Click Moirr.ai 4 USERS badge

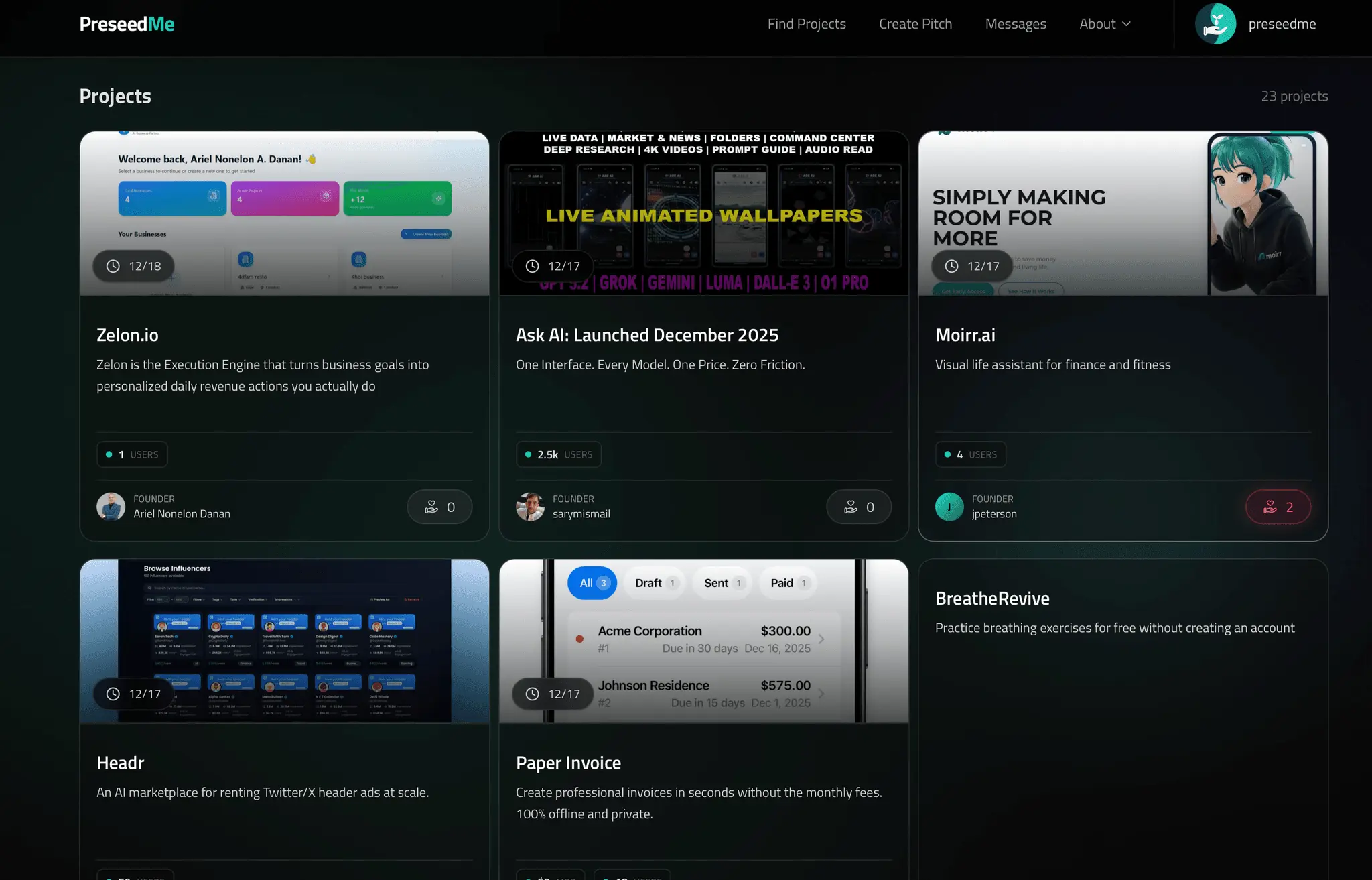pos(971,454)
